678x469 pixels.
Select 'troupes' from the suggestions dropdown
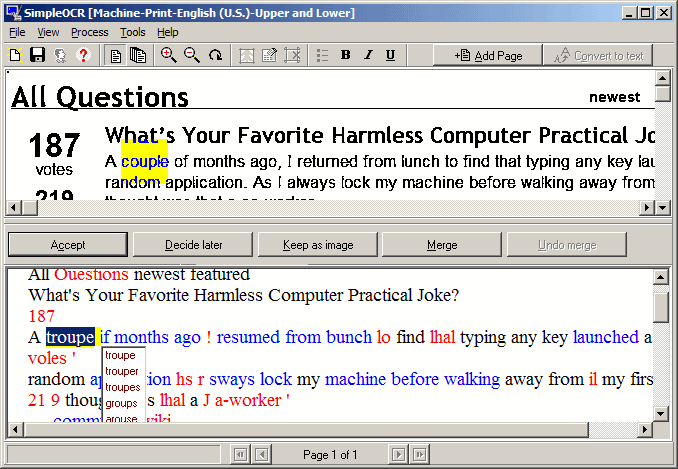pyautogui.click(x=122, y=387)
